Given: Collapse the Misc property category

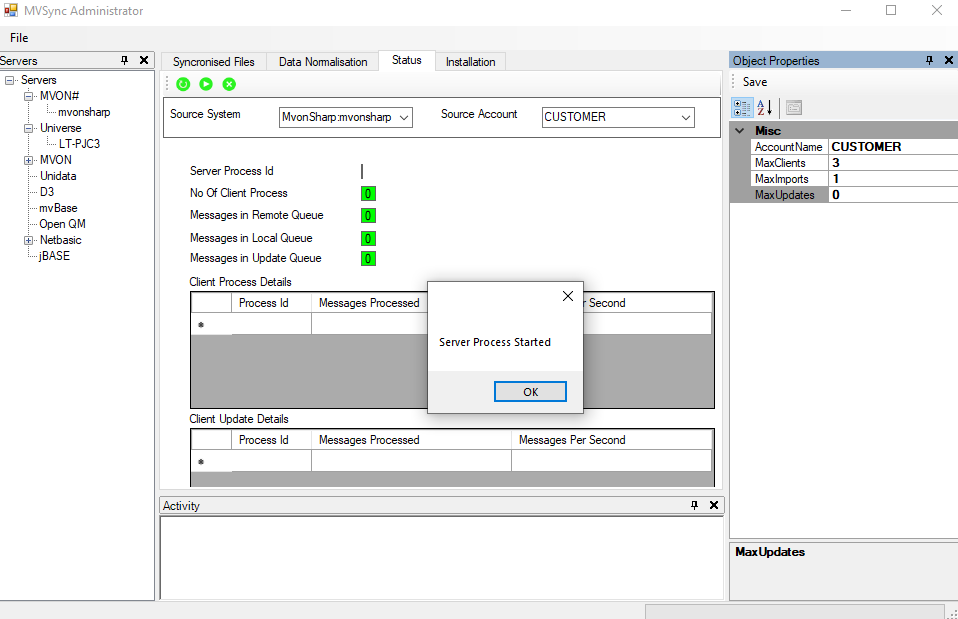Looking at the screenshot, I should coord(740,131).
